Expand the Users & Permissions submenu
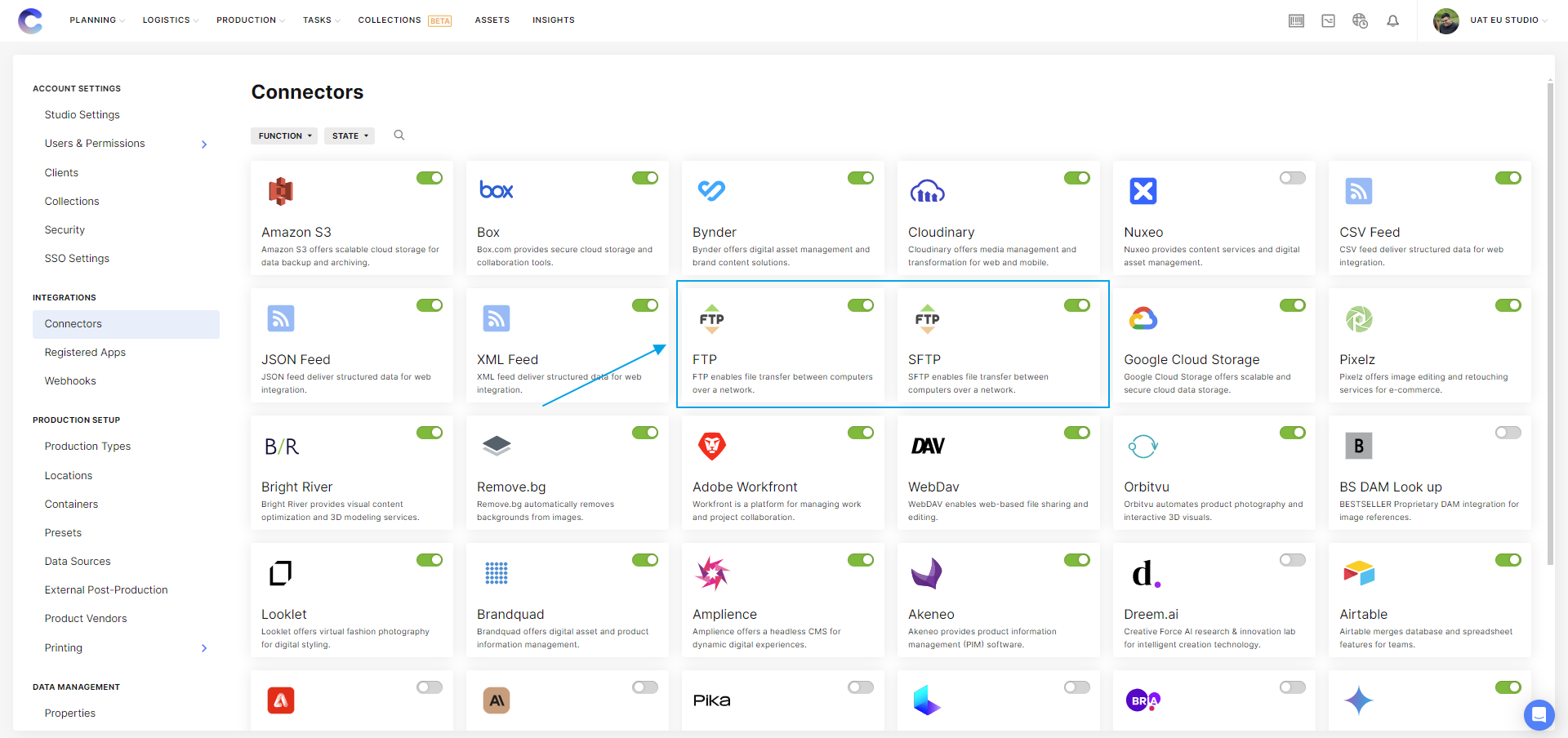Image resolution: width=1568 pixels, height=738 pixels. pyautogui.click(x=204, y=144)
